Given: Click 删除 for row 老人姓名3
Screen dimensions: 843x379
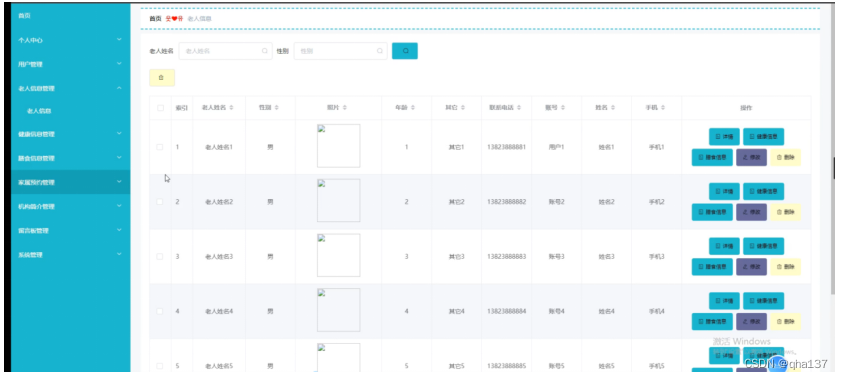Looking at the screenshot, I should pos(785,267).
